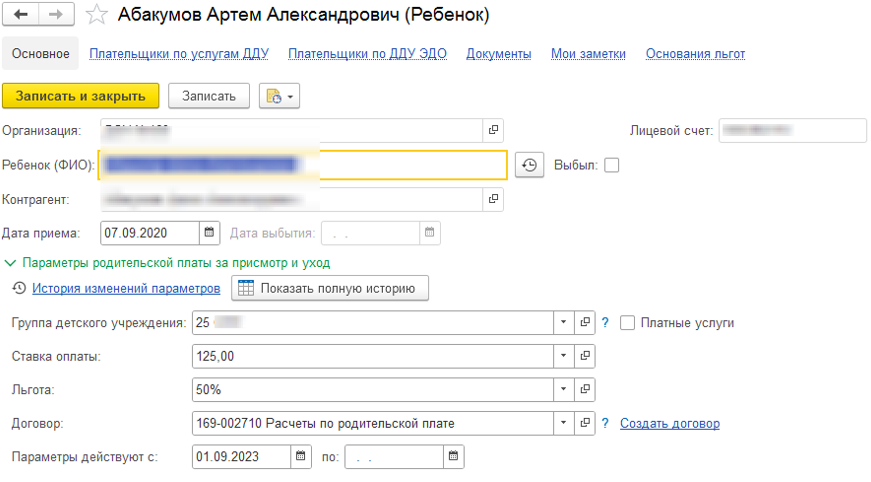Click the forward navigation arrow
This screenshot has width=871, height=482.
(55, 15)
